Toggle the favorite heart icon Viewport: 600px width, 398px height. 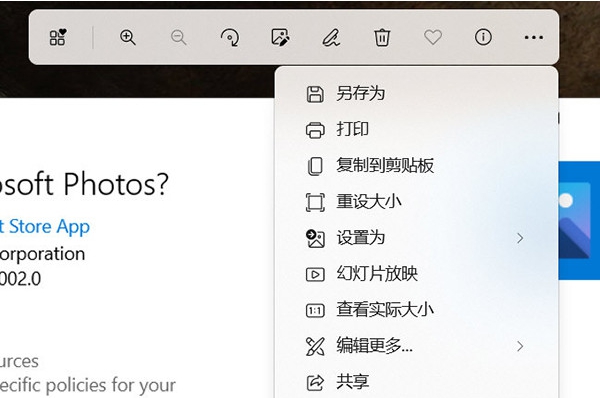point(433,38)
